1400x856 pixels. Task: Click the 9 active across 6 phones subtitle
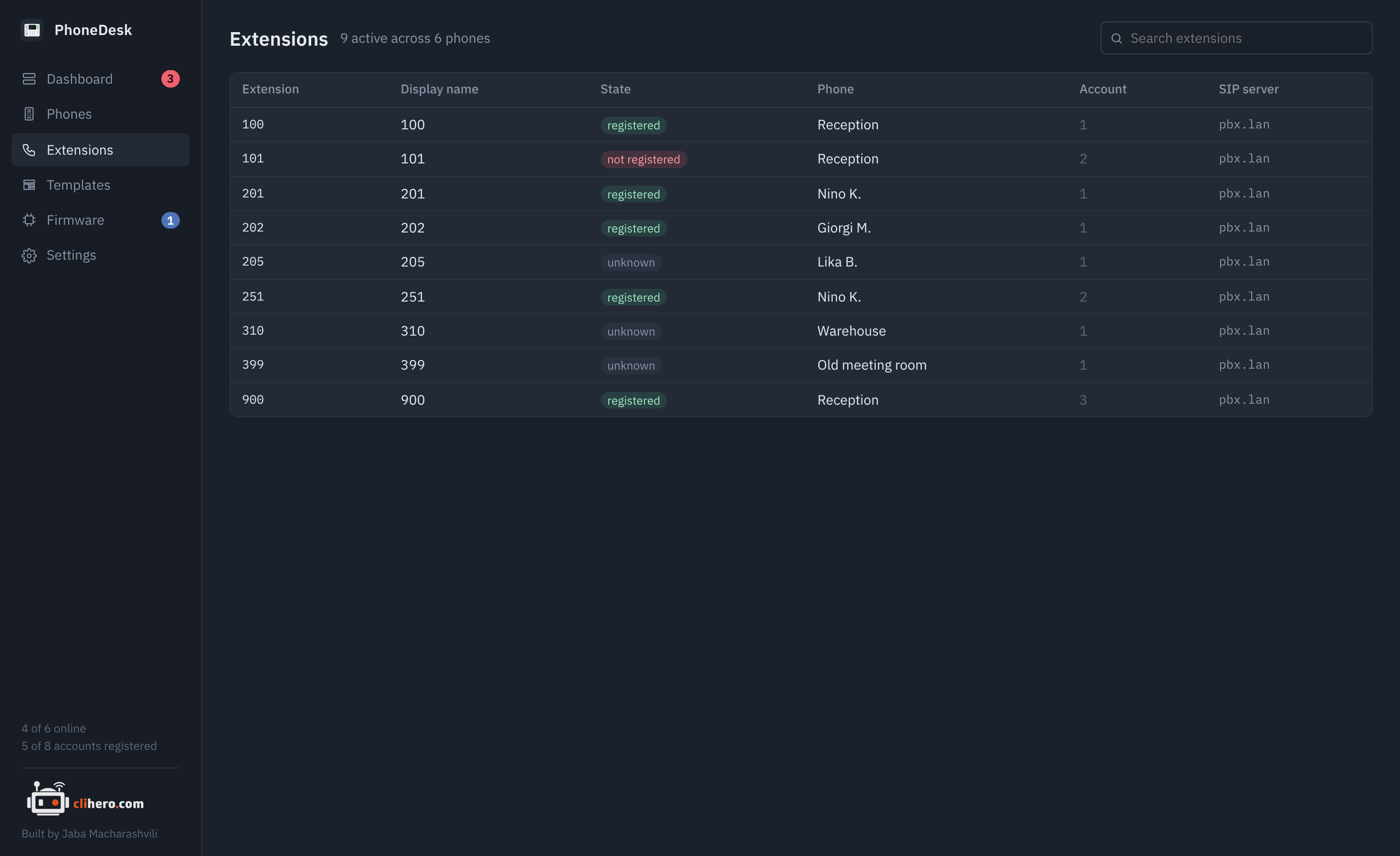[x=415, y=38]
